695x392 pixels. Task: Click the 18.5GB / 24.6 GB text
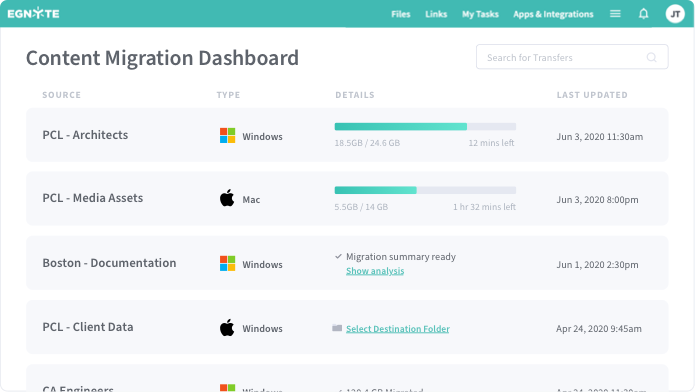[x=367, y=143]
